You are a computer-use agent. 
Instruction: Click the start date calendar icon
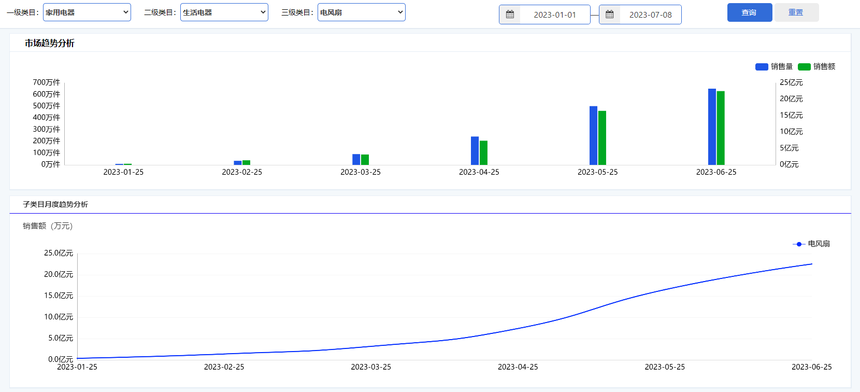[510, 15]
